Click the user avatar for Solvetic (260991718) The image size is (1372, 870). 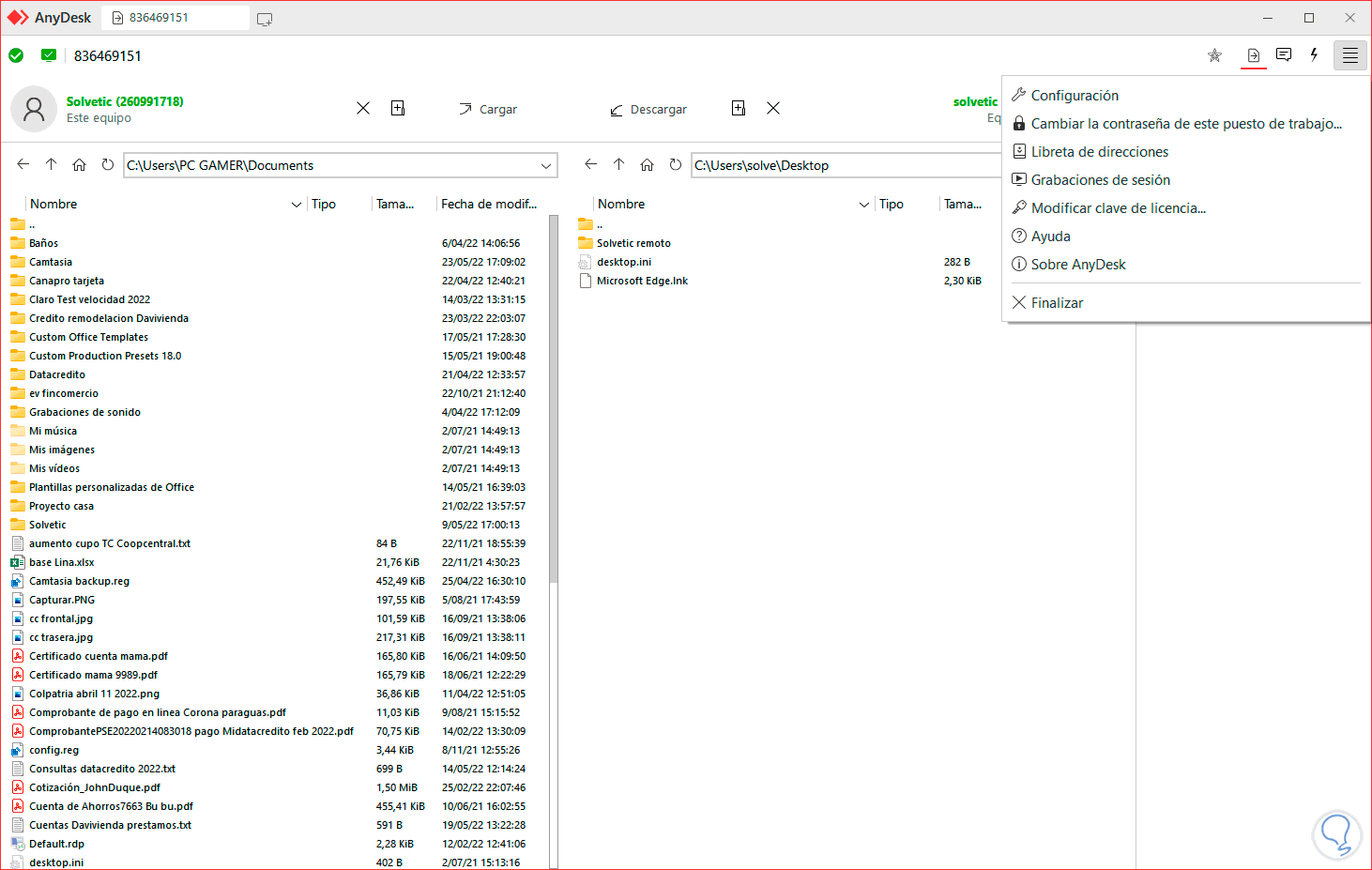34,109
